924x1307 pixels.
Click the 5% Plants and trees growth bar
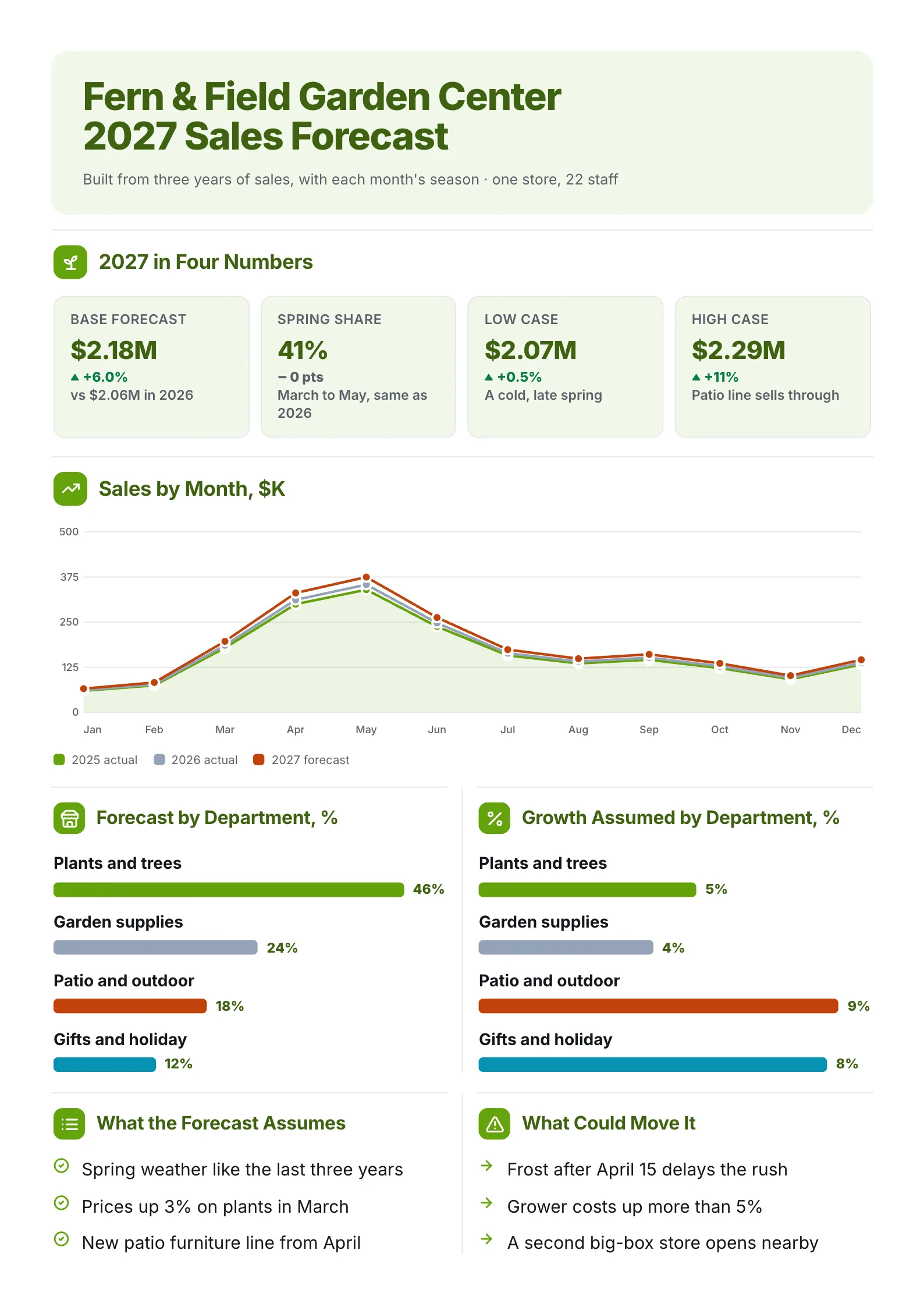pyautogui.click(x=588, y=890)
